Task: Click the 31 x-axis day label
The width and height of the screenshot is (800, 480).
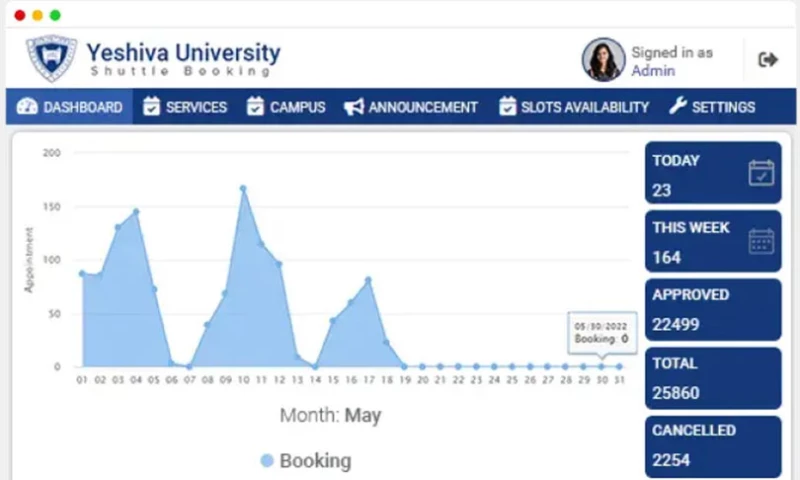Action: pos(619,380)
